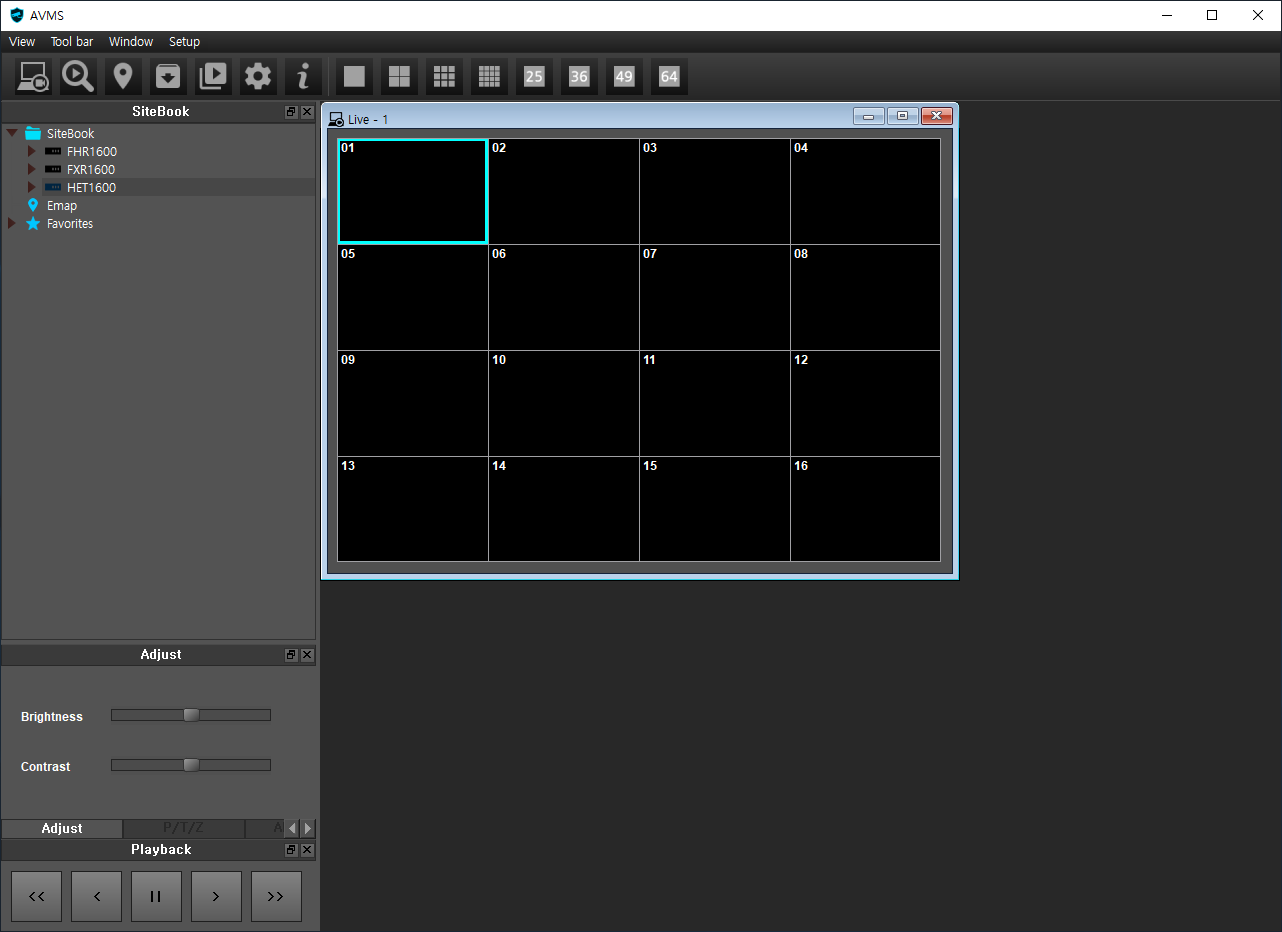Open the Live monitor toolbar icon
Screen dimensions: 1282x932
[34, 77]
